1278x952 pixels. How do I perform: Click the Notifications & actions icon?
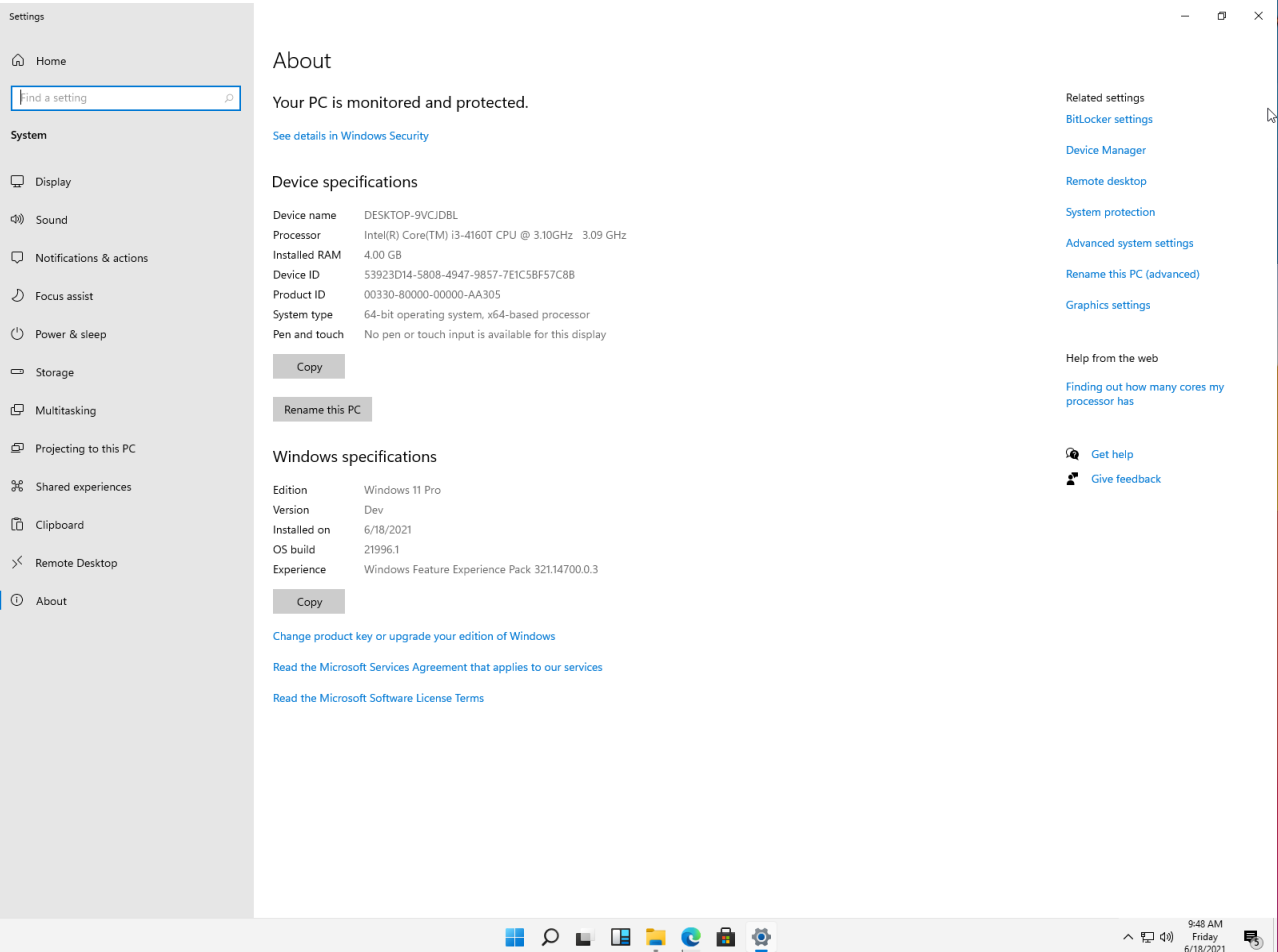(17, 258)
